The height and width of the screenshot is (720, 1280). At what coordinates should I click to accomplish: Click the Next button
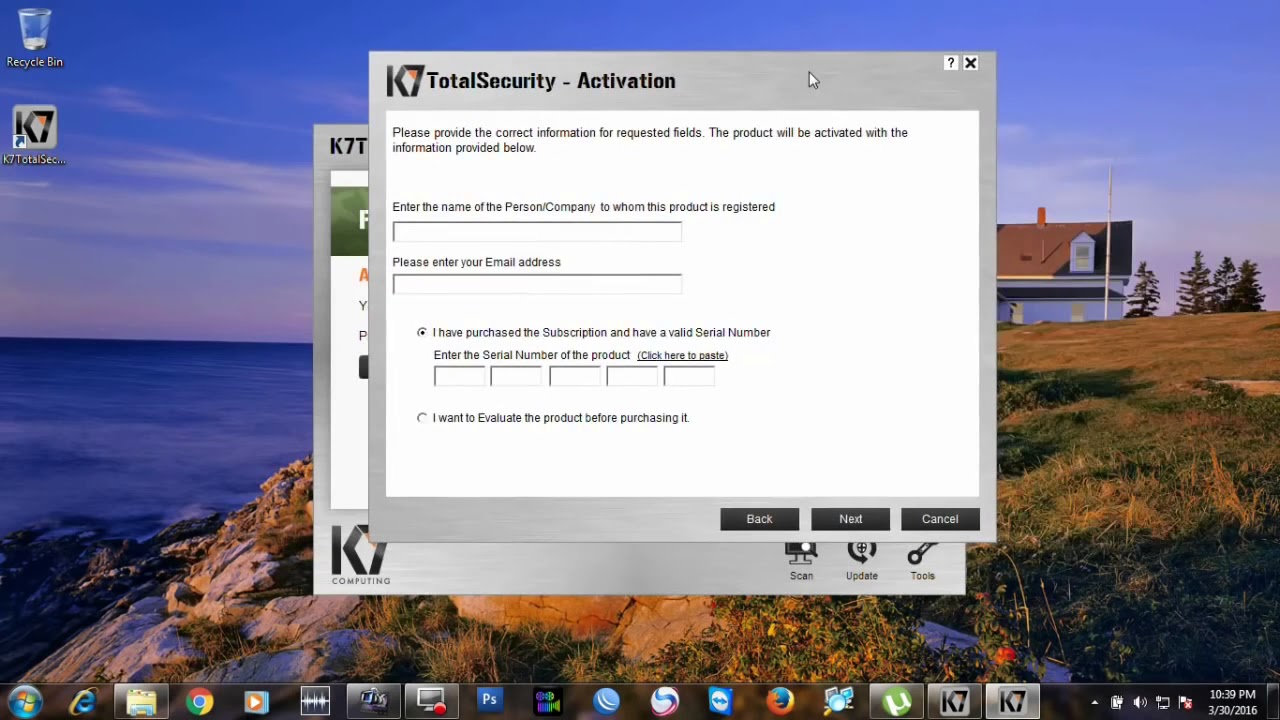click(x=850, y=519)
